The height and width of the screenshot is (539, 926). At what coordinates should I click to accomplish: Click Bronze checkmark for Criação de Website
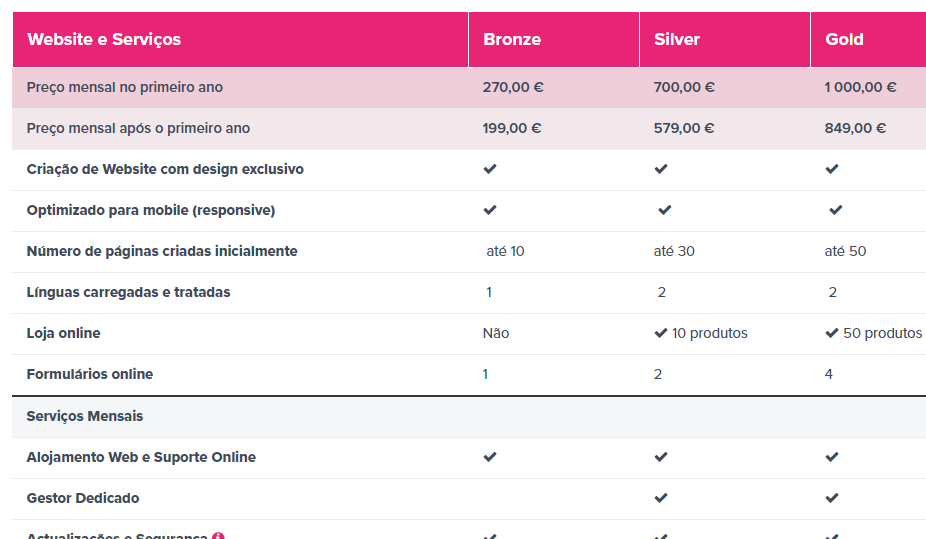point(490,169)
